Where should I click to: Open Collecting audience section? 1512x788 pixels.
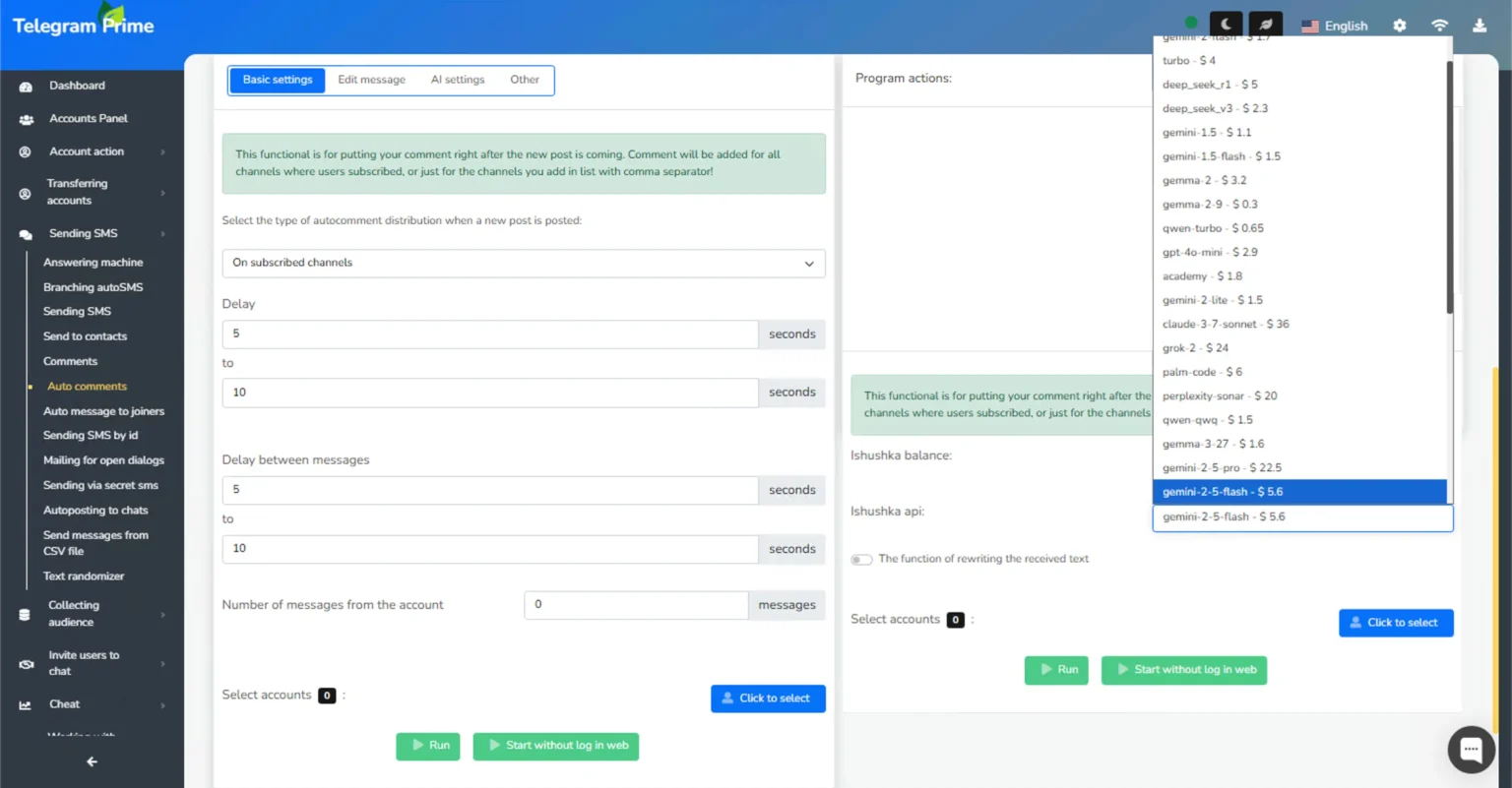click(x=23, y=613)
